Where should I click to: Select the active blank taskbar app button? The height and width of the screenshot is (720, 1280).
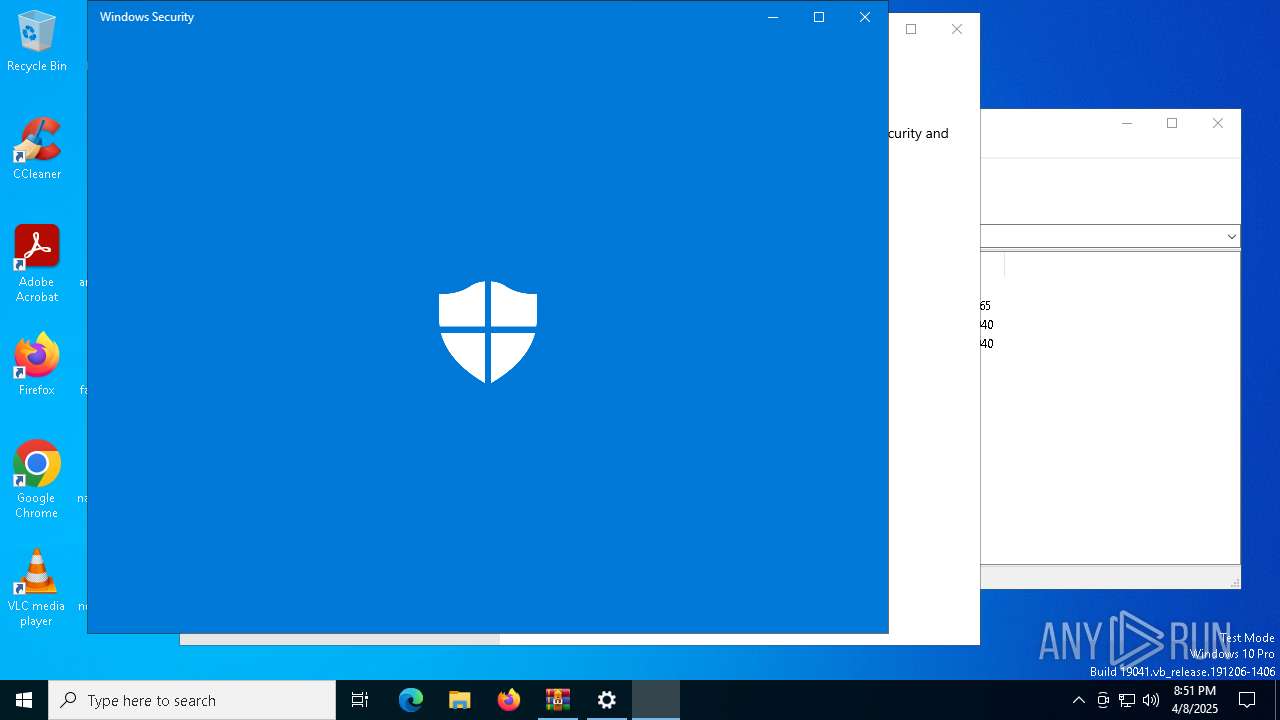tap(656, 700)
